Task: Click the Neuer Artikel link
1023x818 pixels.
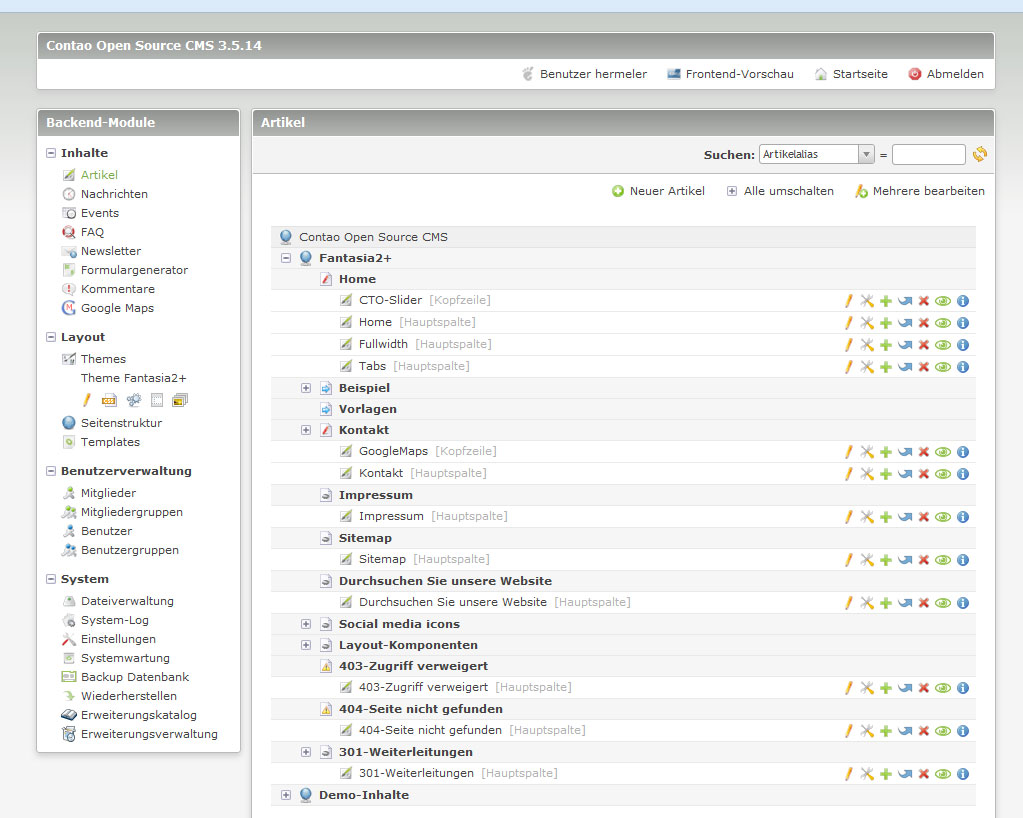Action: [666, 191]
